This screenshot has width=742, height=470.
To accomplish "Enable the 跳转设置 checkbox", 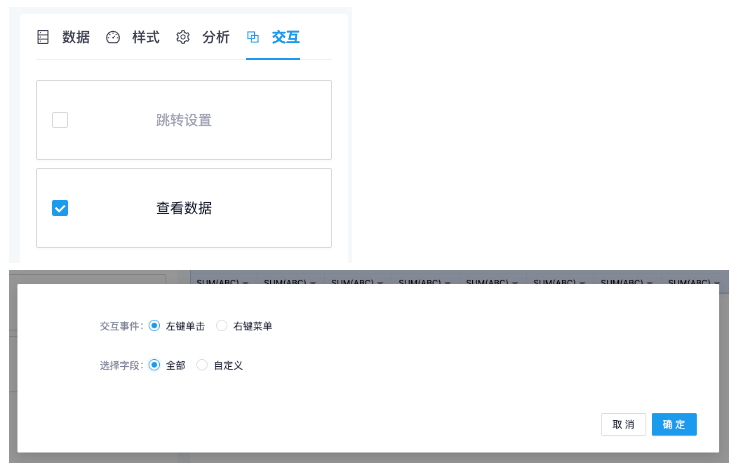I will [60, 120].
